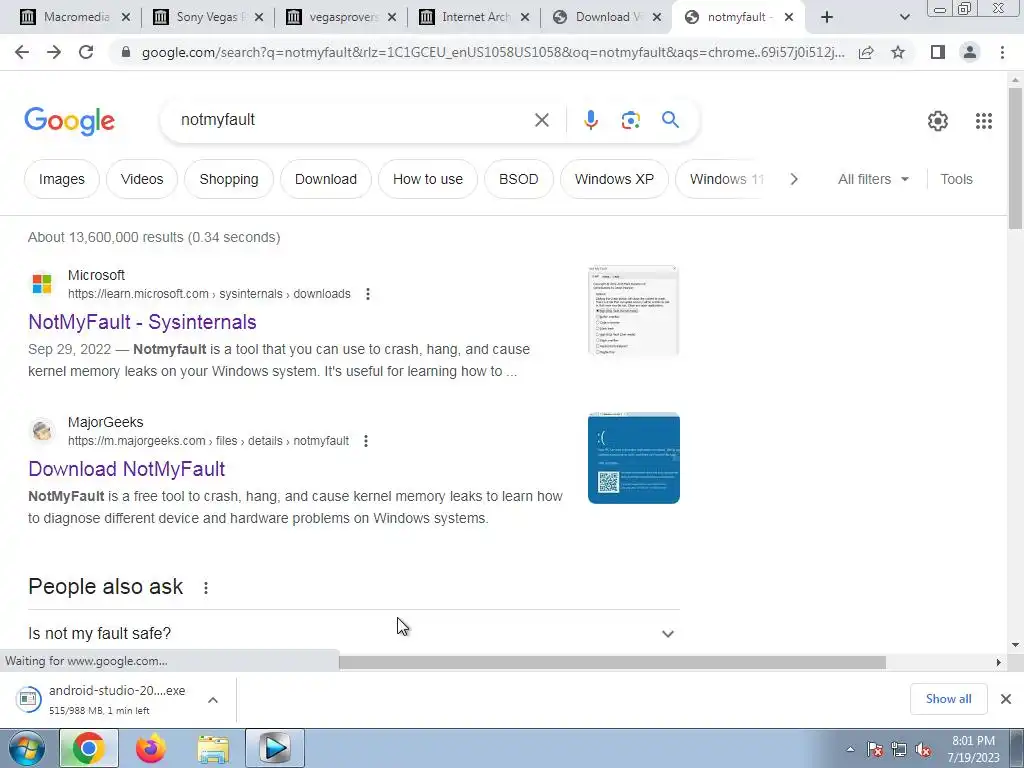This screenshot has width=1024, height=768.
Task: Switch to the vegasprovers tab
Action: tap(341, 17)
